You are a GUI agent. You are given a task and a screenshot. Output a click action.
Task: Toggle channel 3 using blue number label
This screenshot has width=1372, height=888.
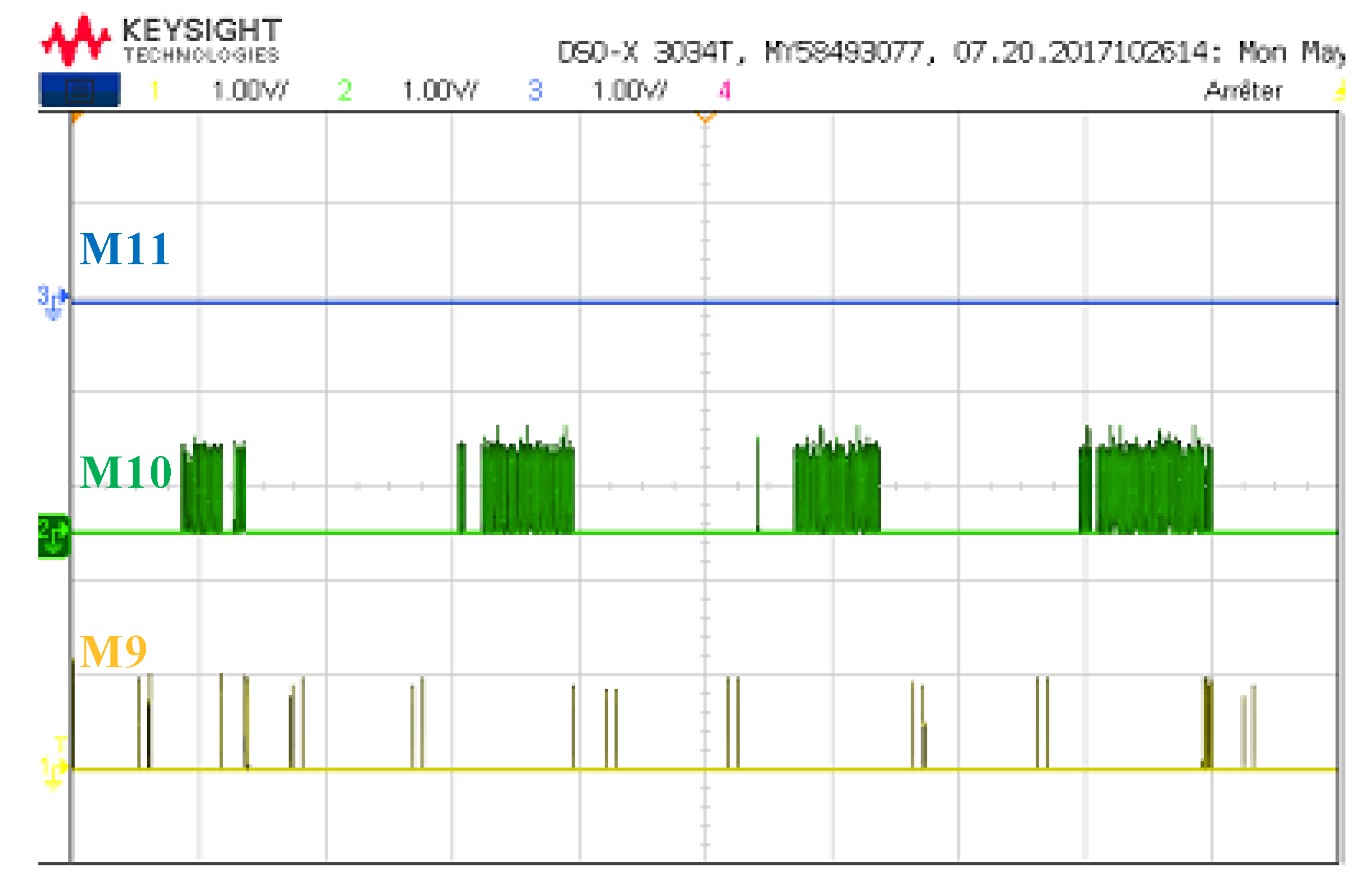click(535, 90)
